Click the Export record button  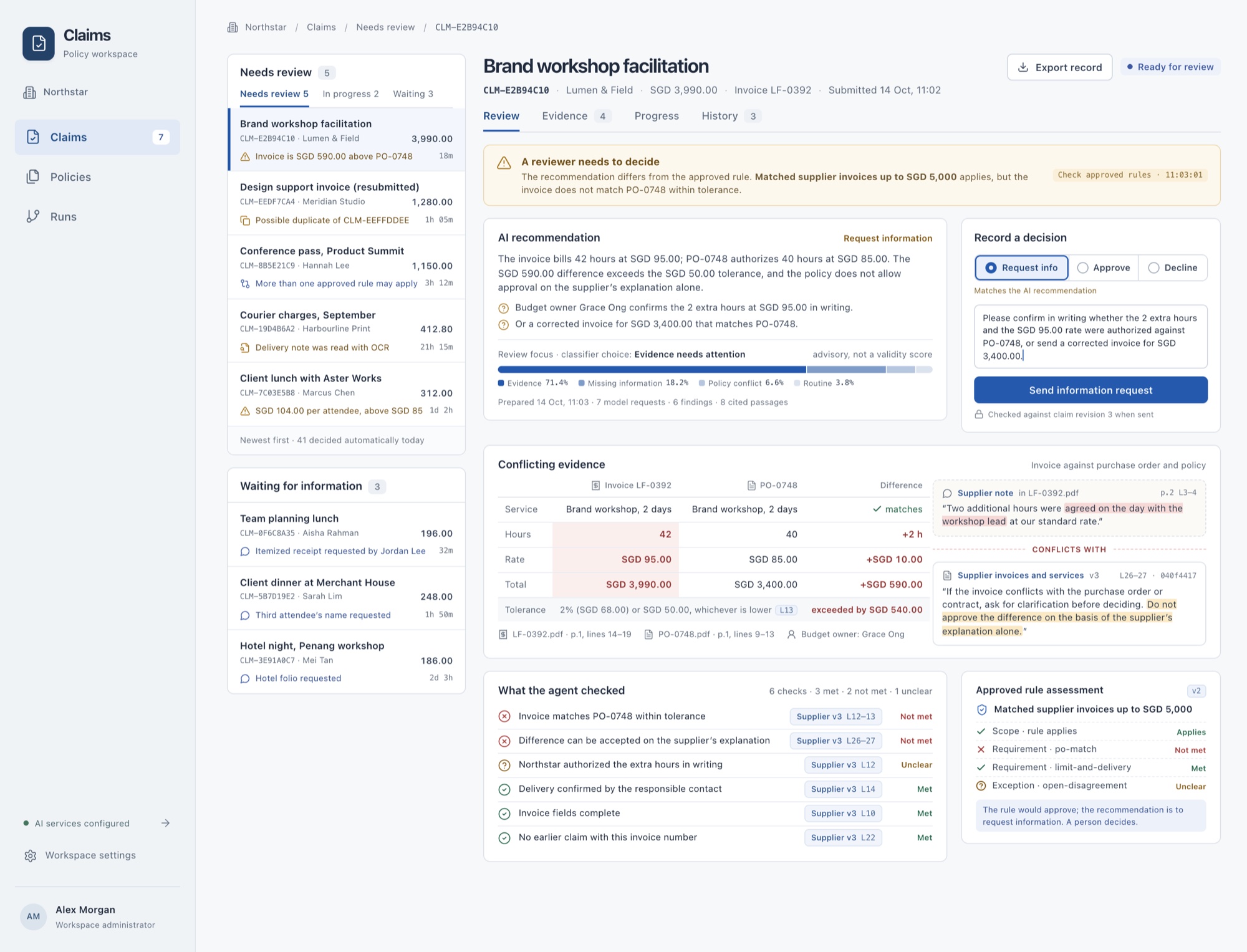[1059, 67]
